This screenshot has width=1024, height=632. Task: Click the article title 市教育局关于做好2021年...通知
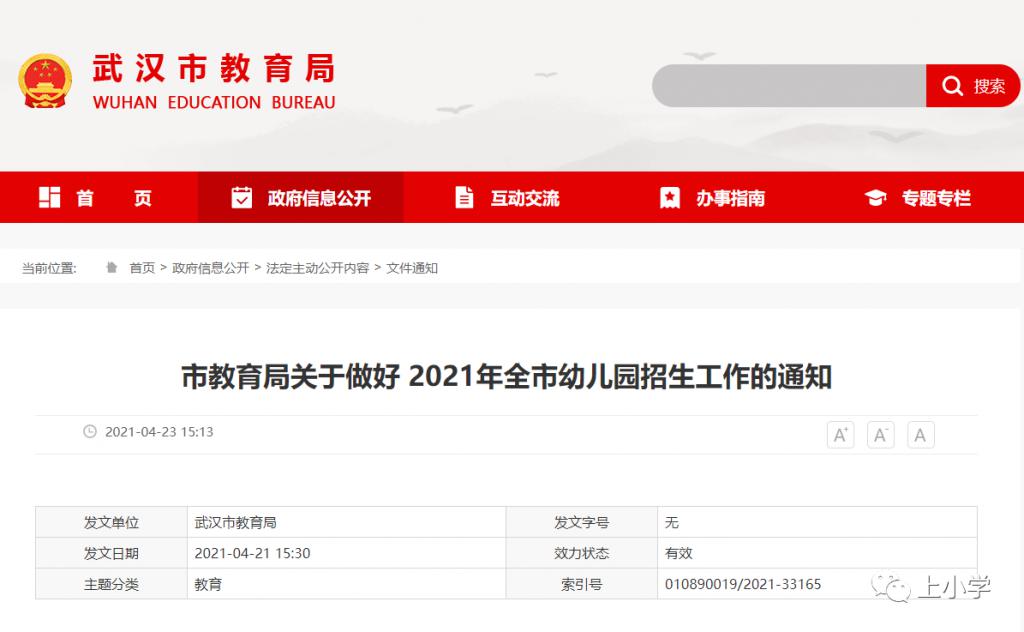506,377
